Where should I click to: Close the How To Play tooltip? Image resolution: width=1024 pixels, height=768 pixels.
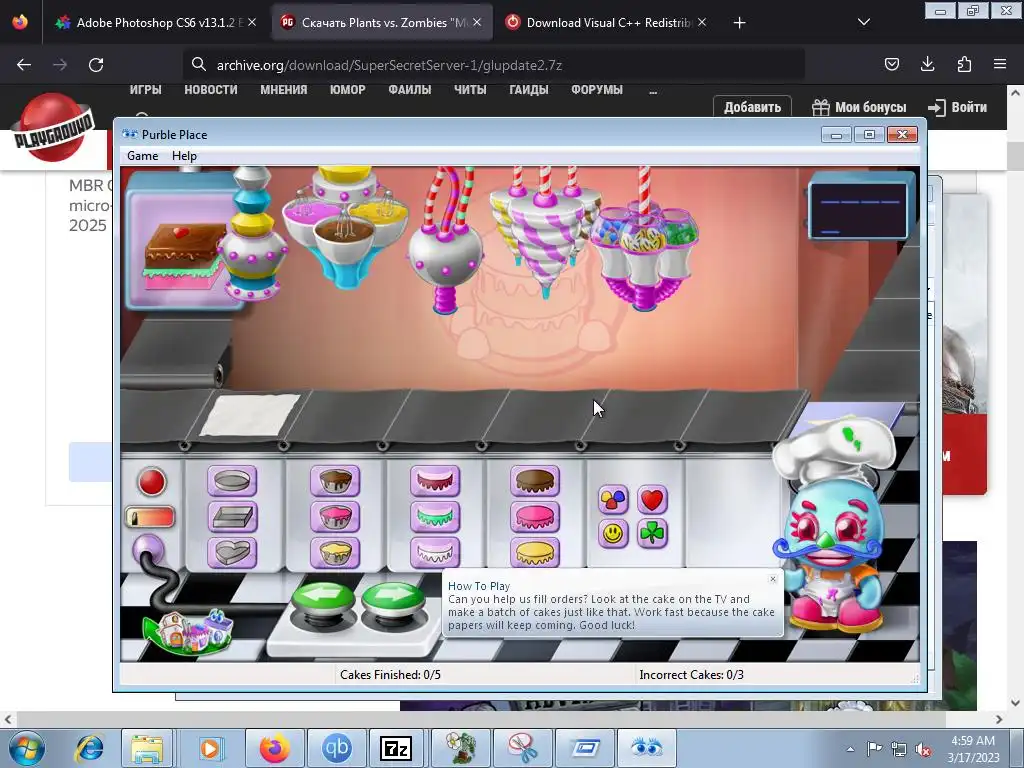(773, 579)
